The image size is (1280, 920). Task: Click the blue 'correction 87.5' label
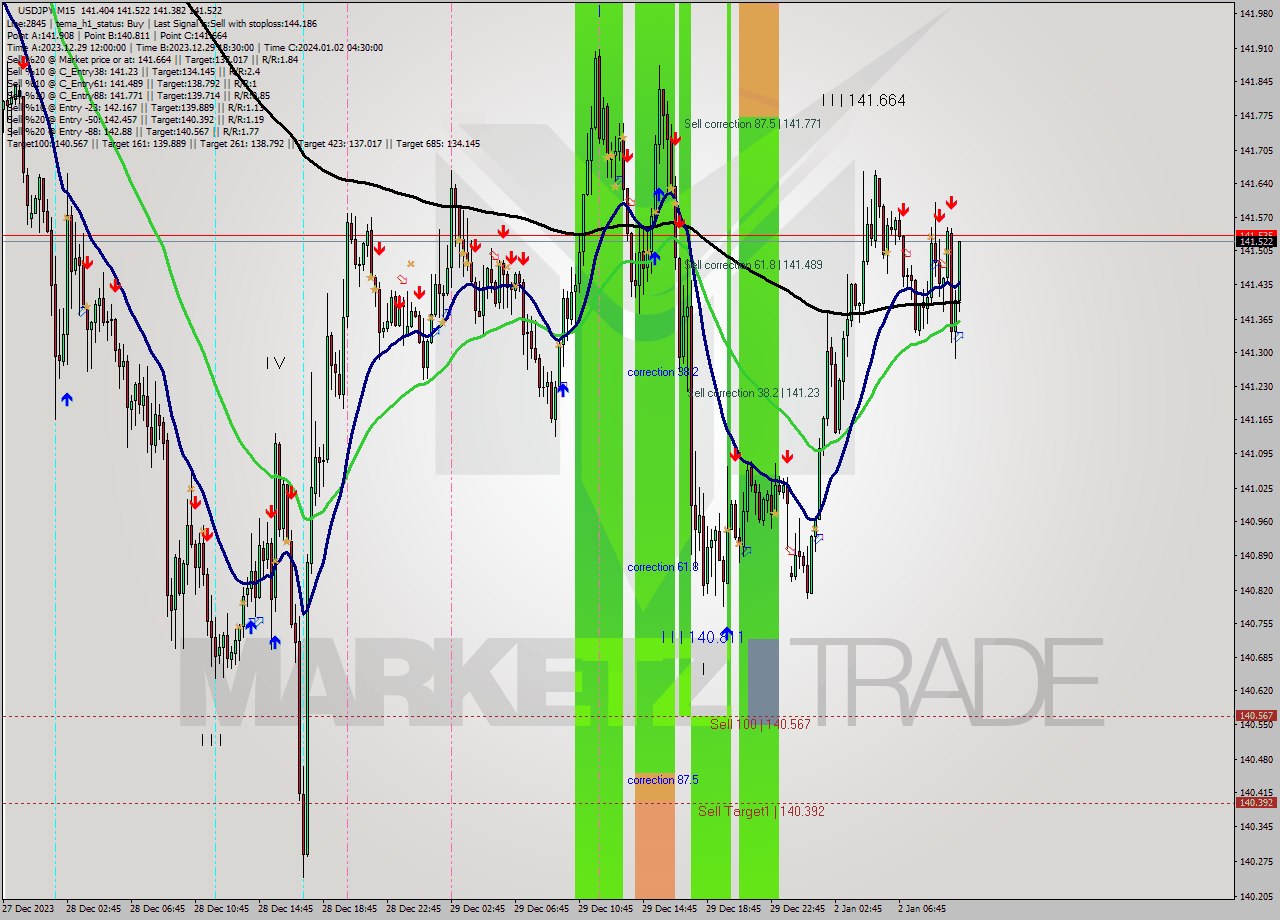(x=663, y=780)
